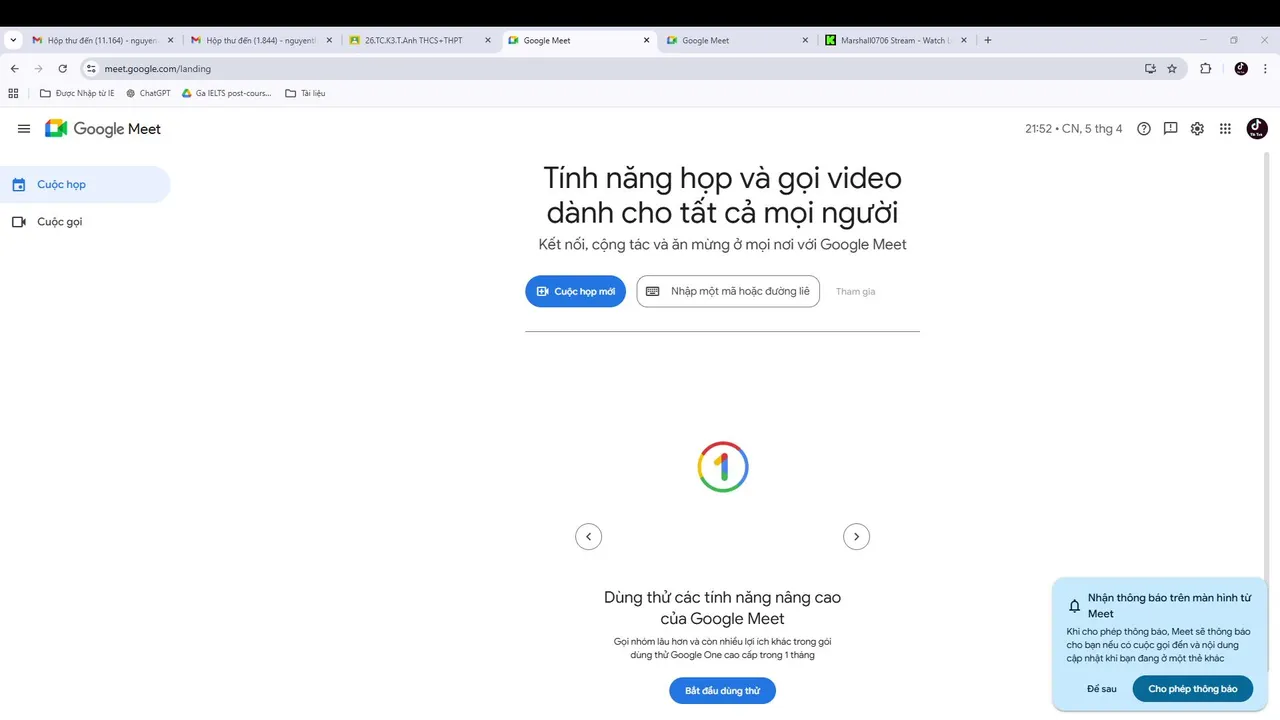Open the Help question-mark icon
The height and width of the screenshot is (720, 1280).
coord(1144,129)
